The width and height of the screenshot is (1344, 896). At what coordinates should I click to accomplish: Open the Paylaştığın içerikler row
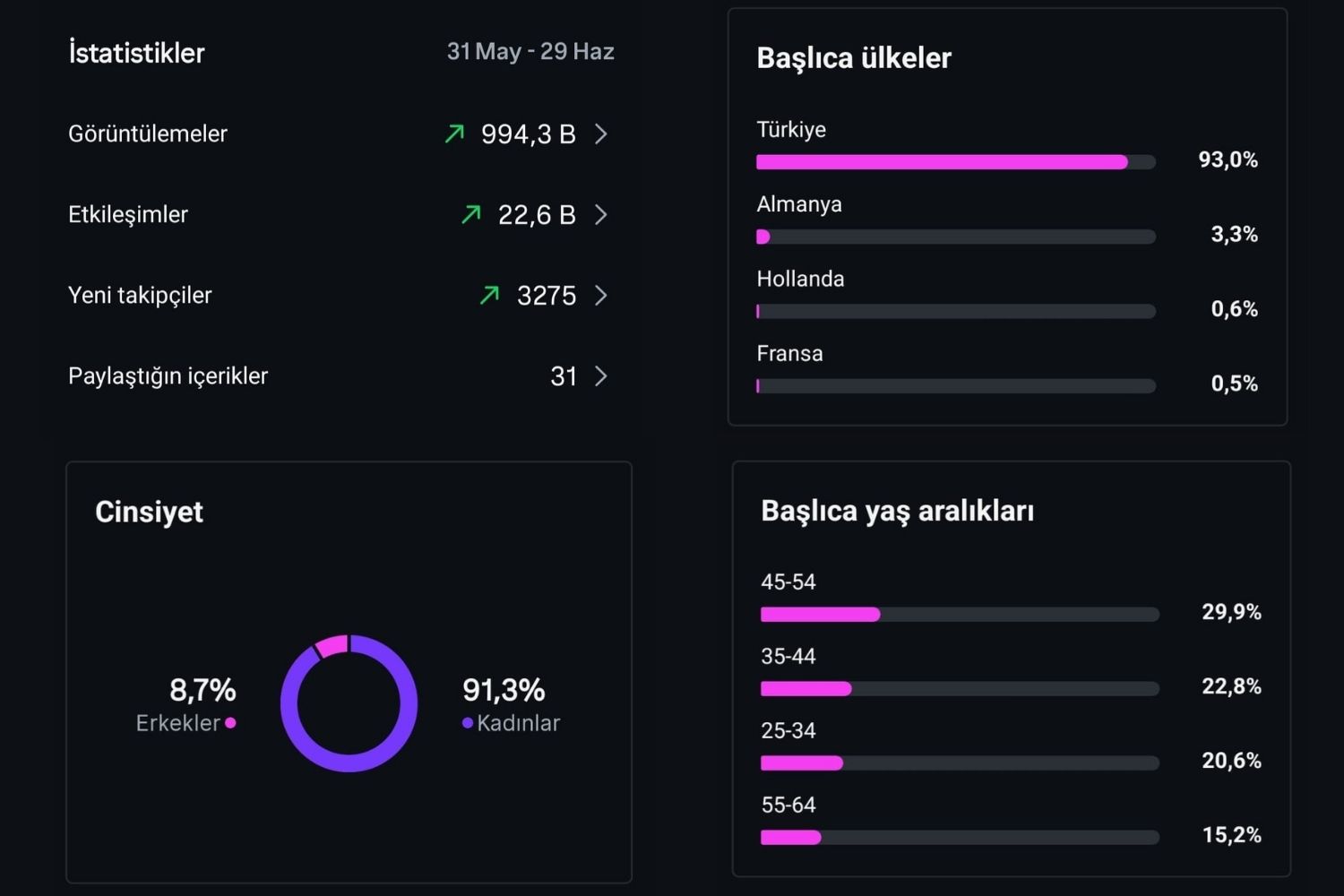340,376
